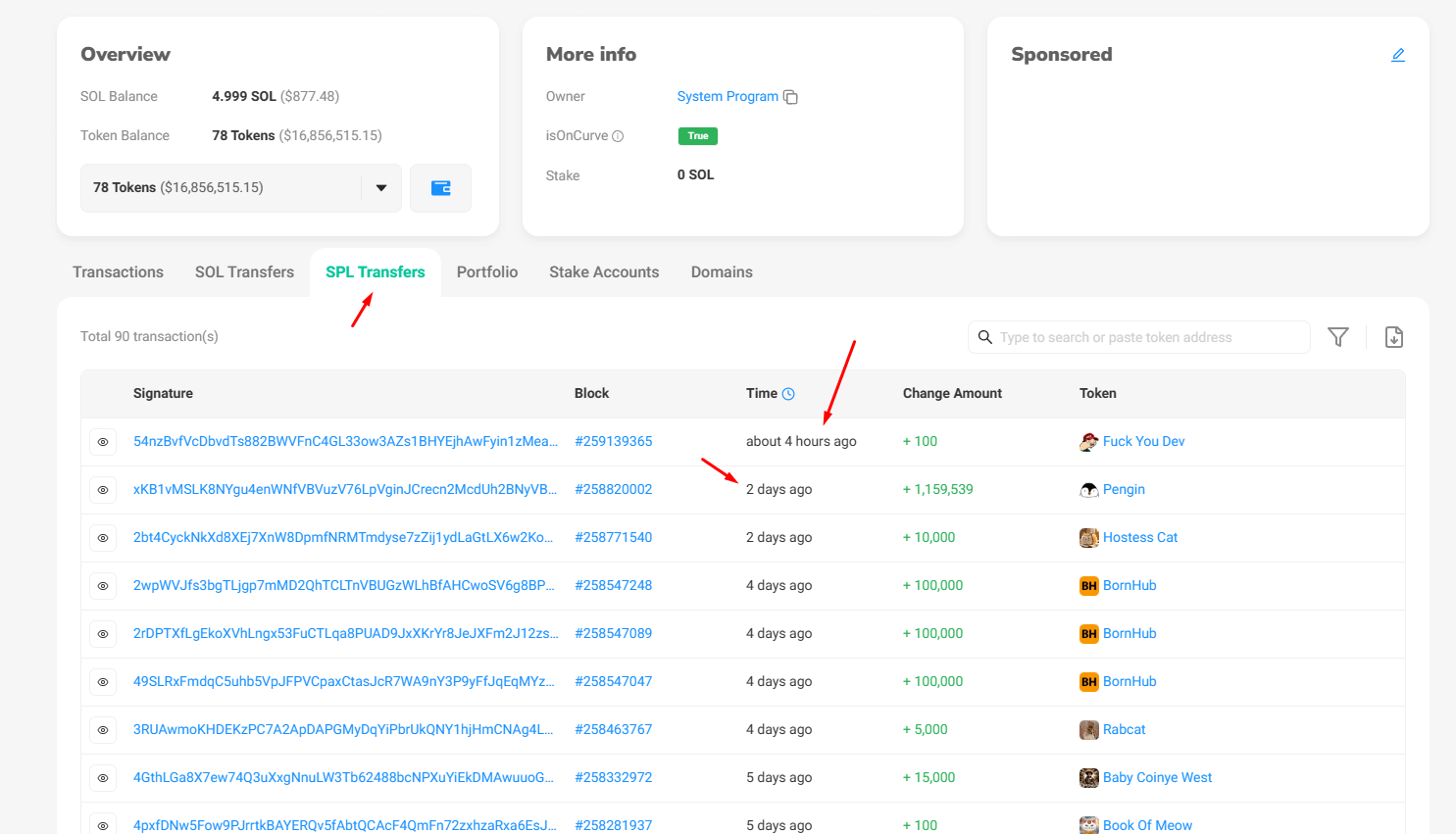Copy the System Program owner address

coord(790,97)
